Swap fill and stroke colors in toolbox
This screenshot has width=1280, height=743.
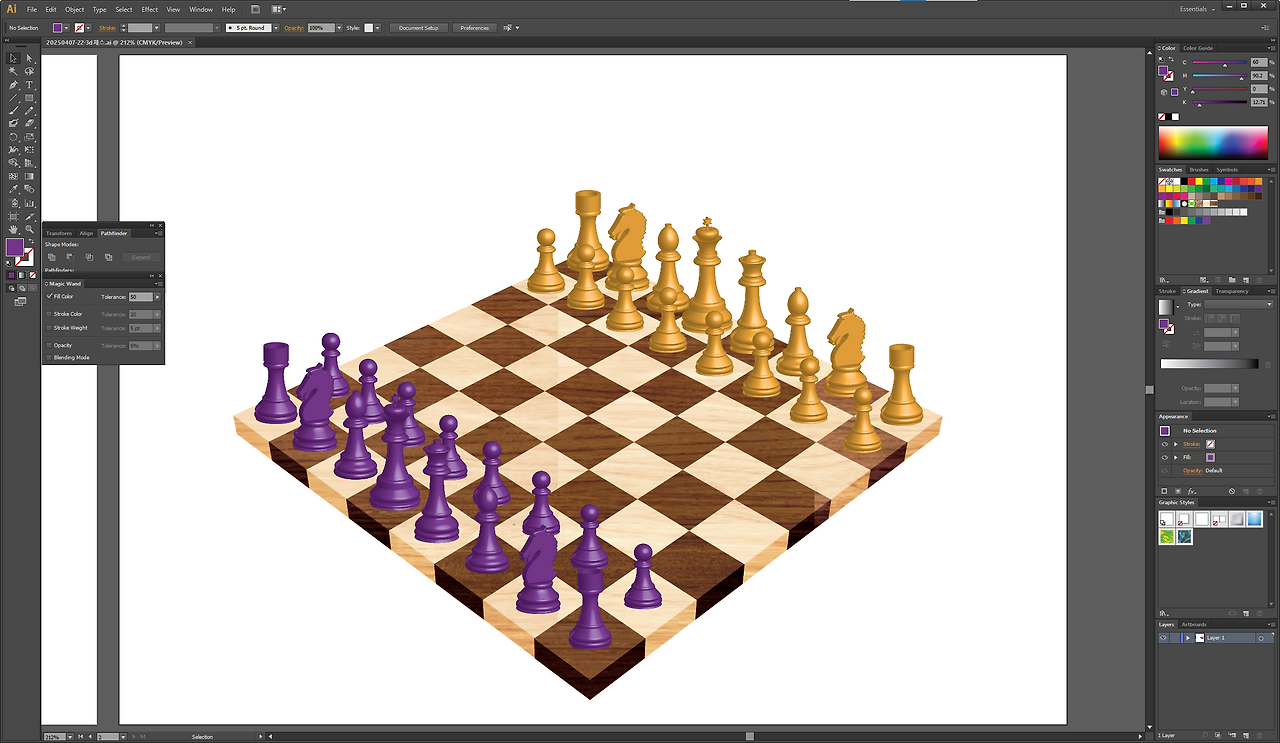(31, 241)
